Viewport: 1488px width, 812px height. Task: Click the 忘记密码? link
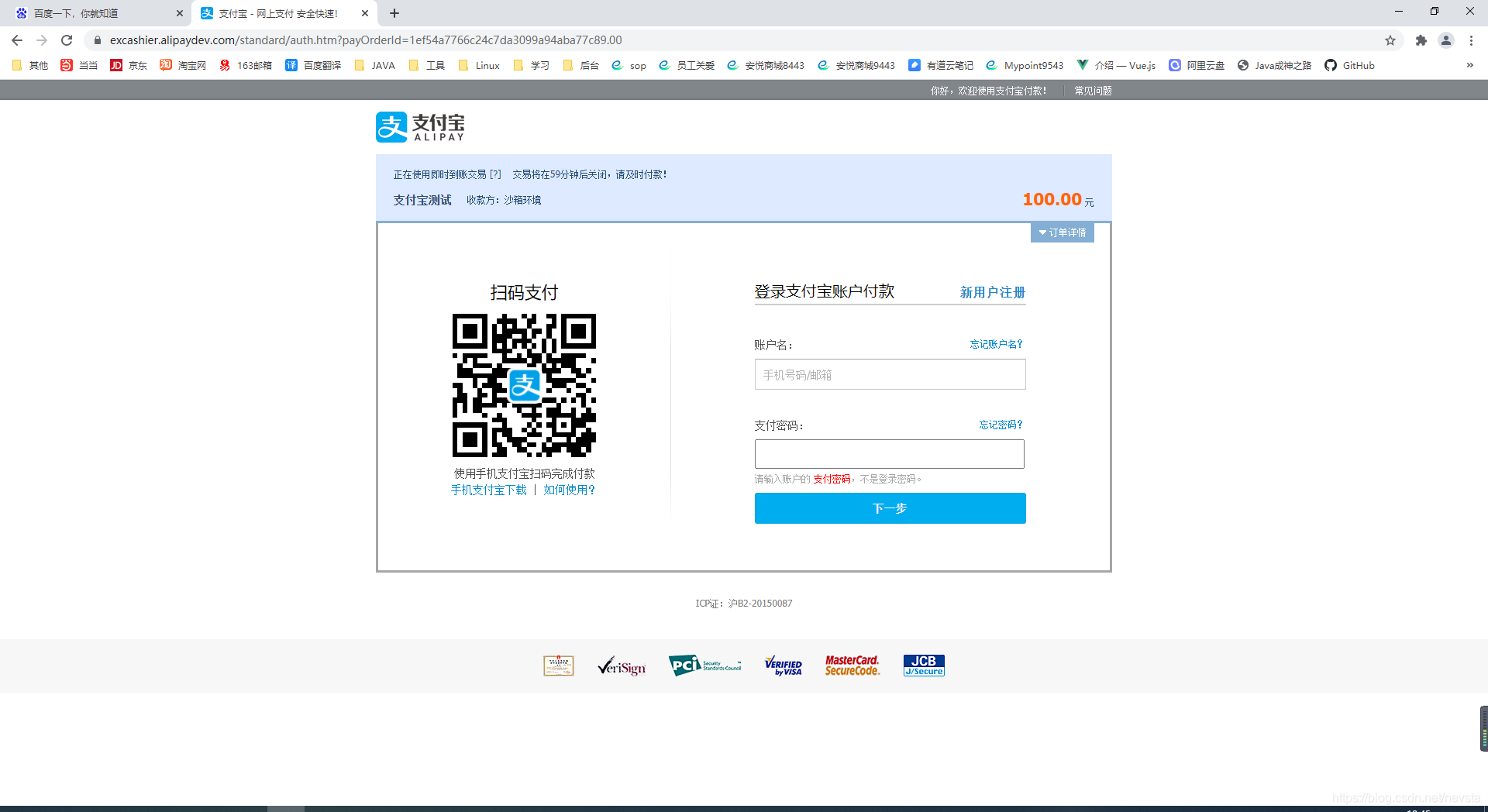pyautogui.click(x=1001, y=425)
